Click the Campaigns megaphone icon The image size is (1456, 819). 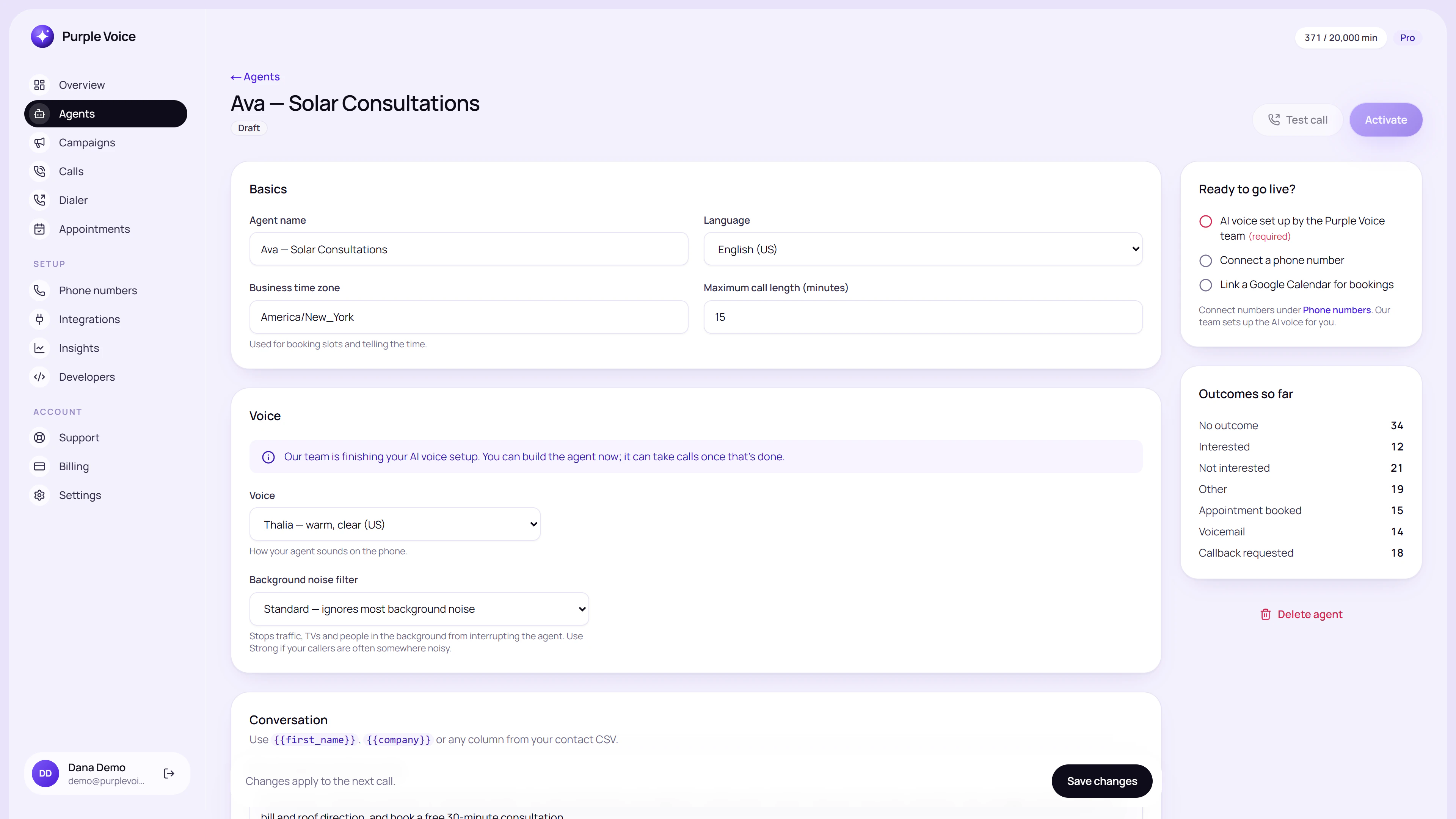pos(39,143)
